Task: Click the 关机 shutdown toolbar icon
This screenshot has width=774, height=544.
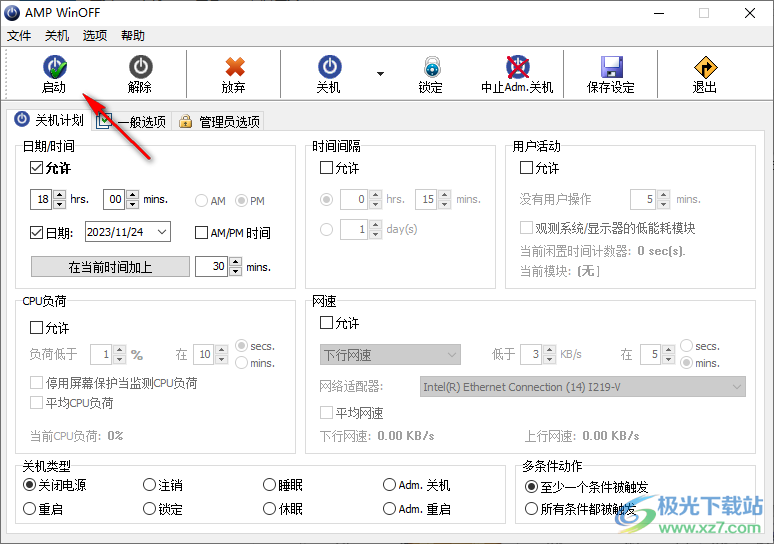Action: tap(329, 68)
